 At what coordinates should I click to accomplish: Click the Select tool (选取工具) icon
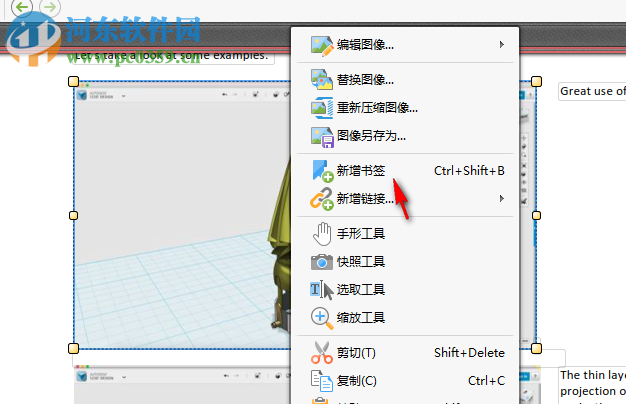pos(322,290)
